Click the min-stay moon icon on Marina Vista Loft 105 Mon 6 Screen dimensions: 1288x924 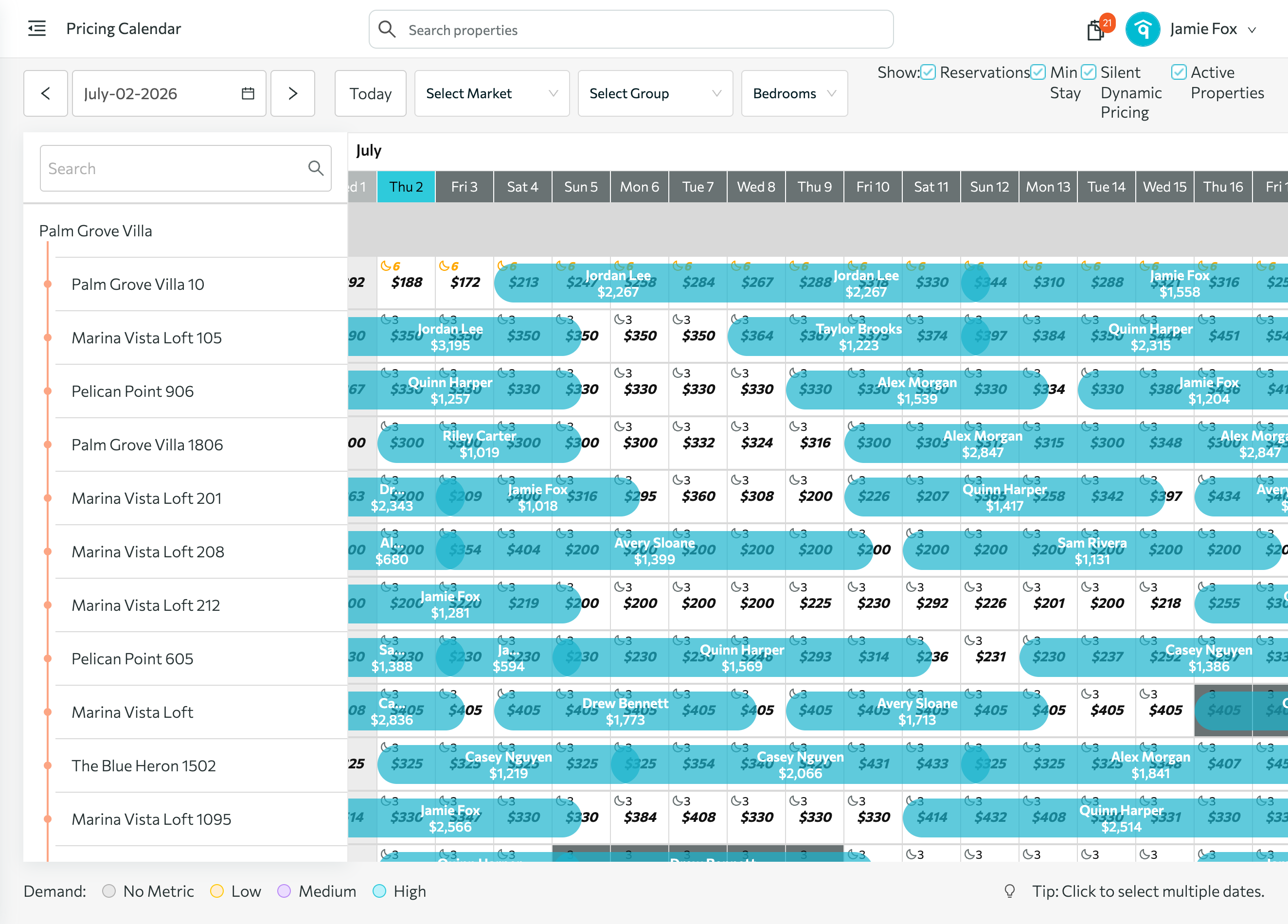click(620, 319)
